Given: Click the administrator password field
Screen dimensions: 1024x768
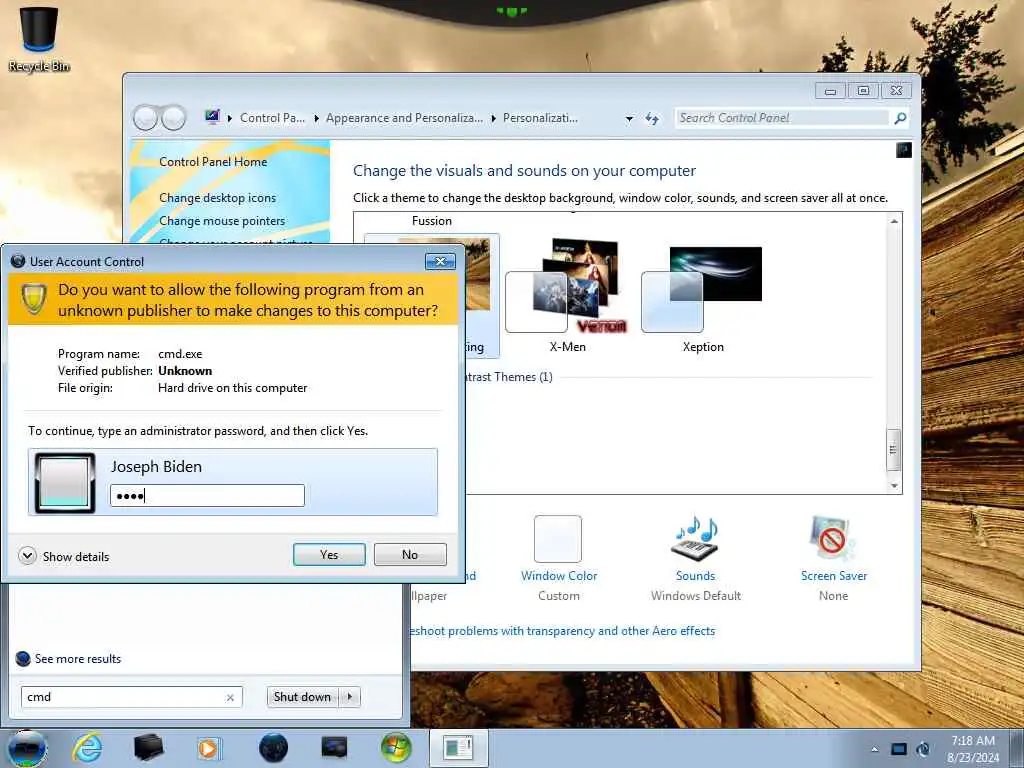Looking at the screenshot, I should coord(207,496).
